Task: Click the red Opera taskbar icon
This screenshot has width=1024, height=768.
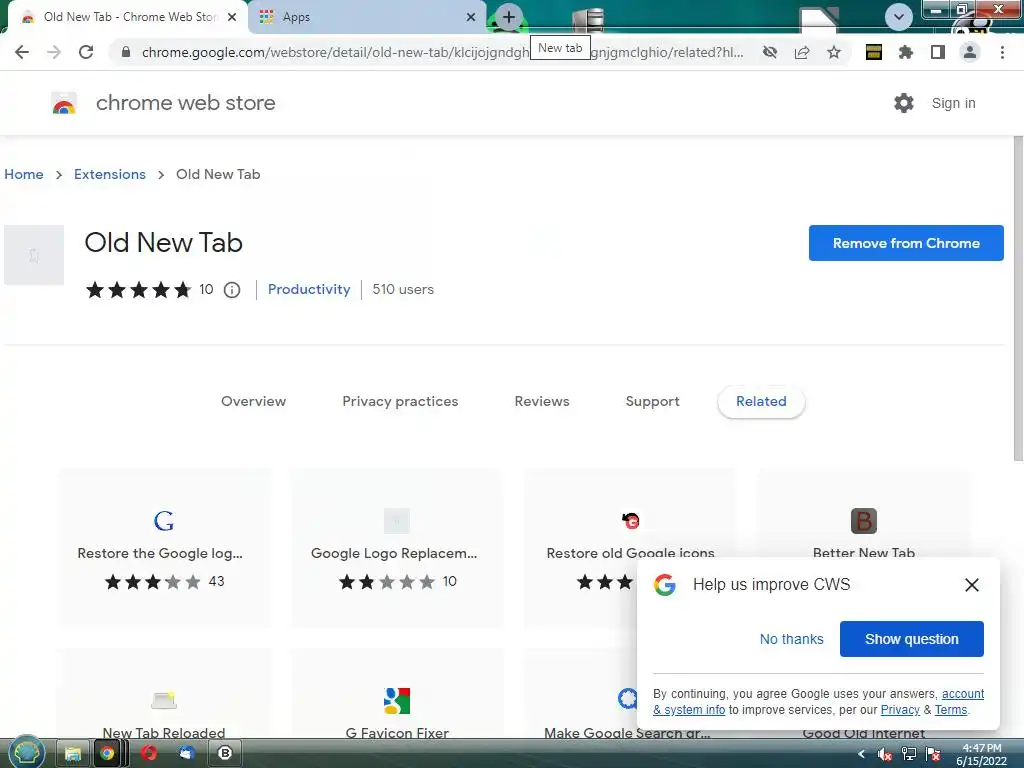Action: (149, 754)
